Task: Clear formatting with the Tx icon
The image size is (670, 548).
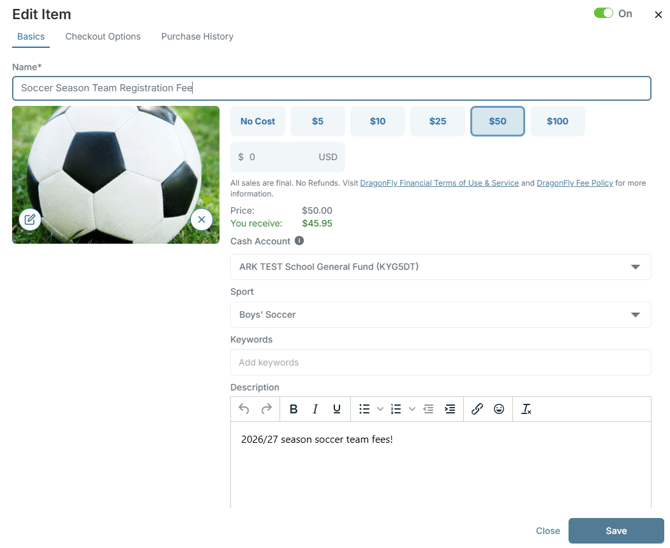Action: (x=526, y=409)
